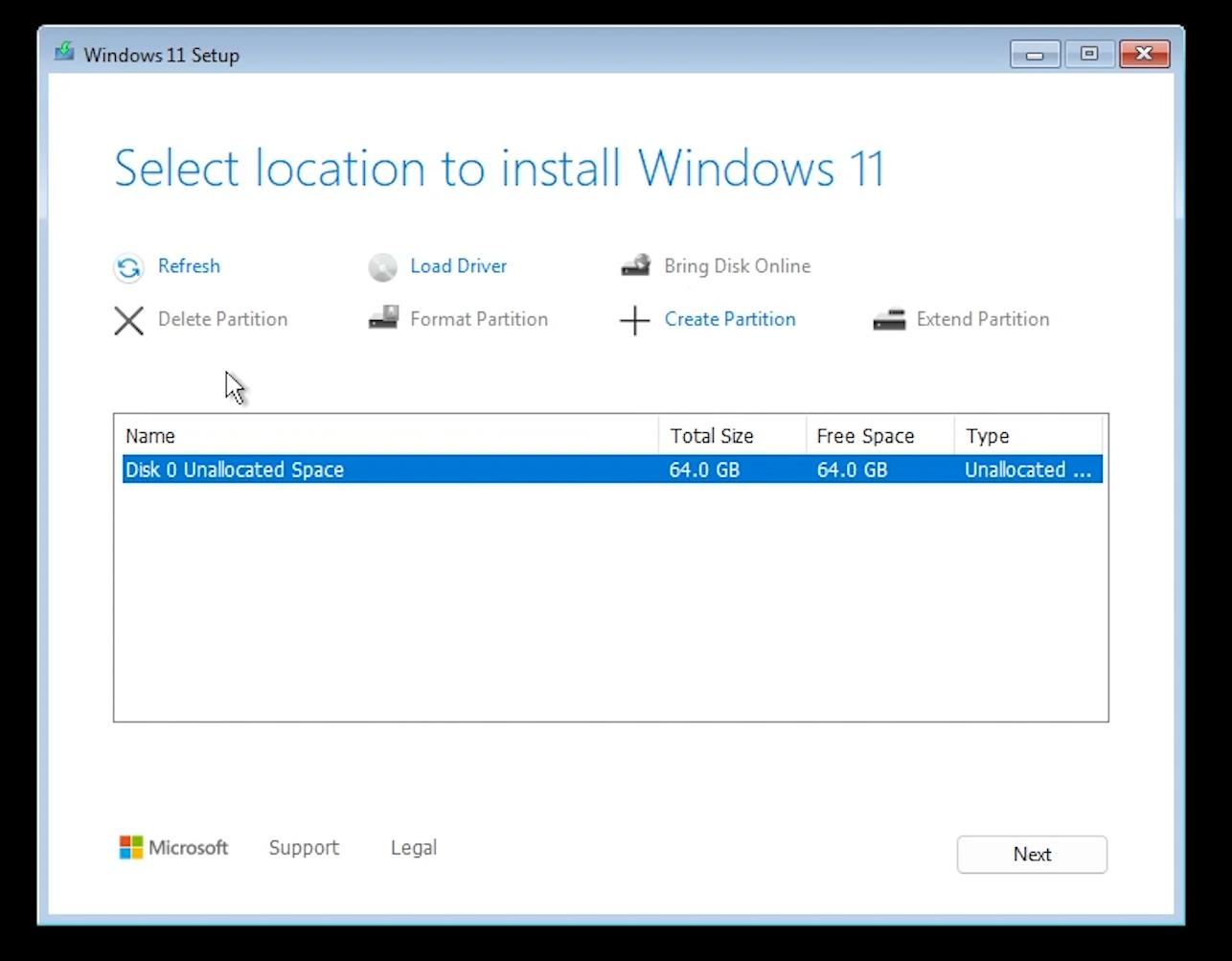Open the Legal information
The height and width of the screenshot is (961, 1232).
coord(413,848)
